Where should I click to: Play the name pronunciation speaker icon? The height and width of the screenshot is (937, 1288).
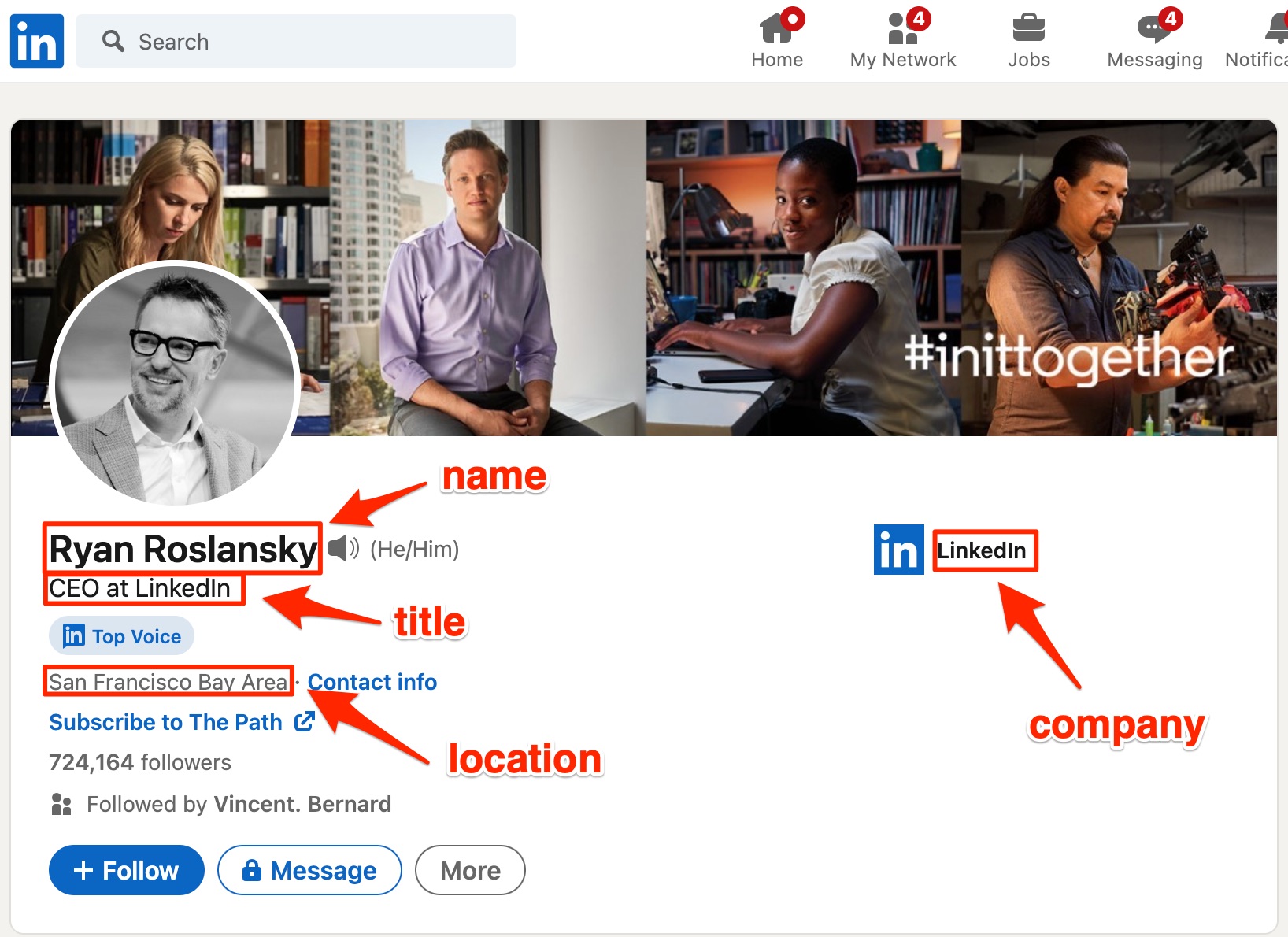tap(343, 548)
